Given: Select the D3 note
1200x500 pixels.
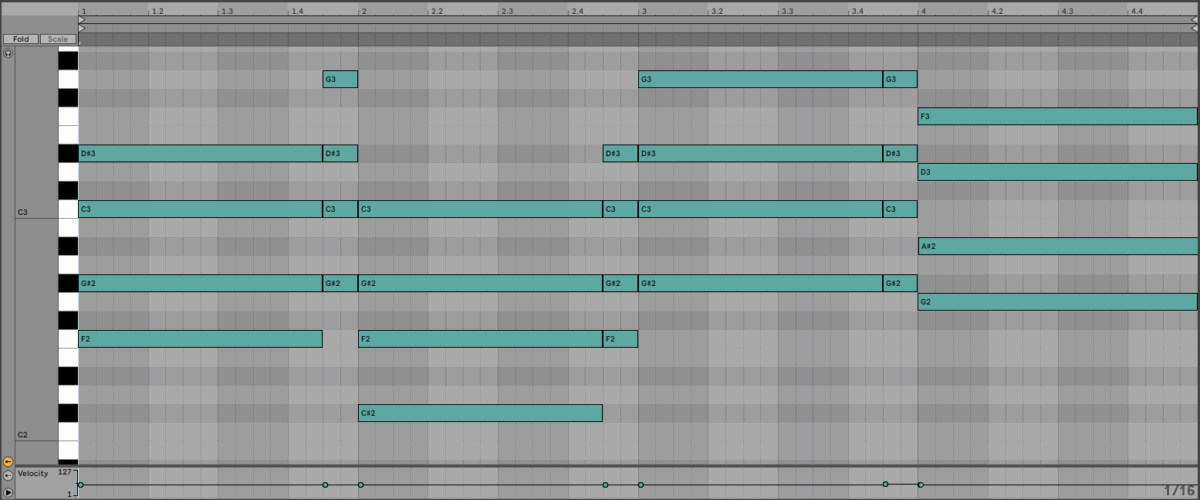Looking at the screenshot, I should pos(1057,172).
